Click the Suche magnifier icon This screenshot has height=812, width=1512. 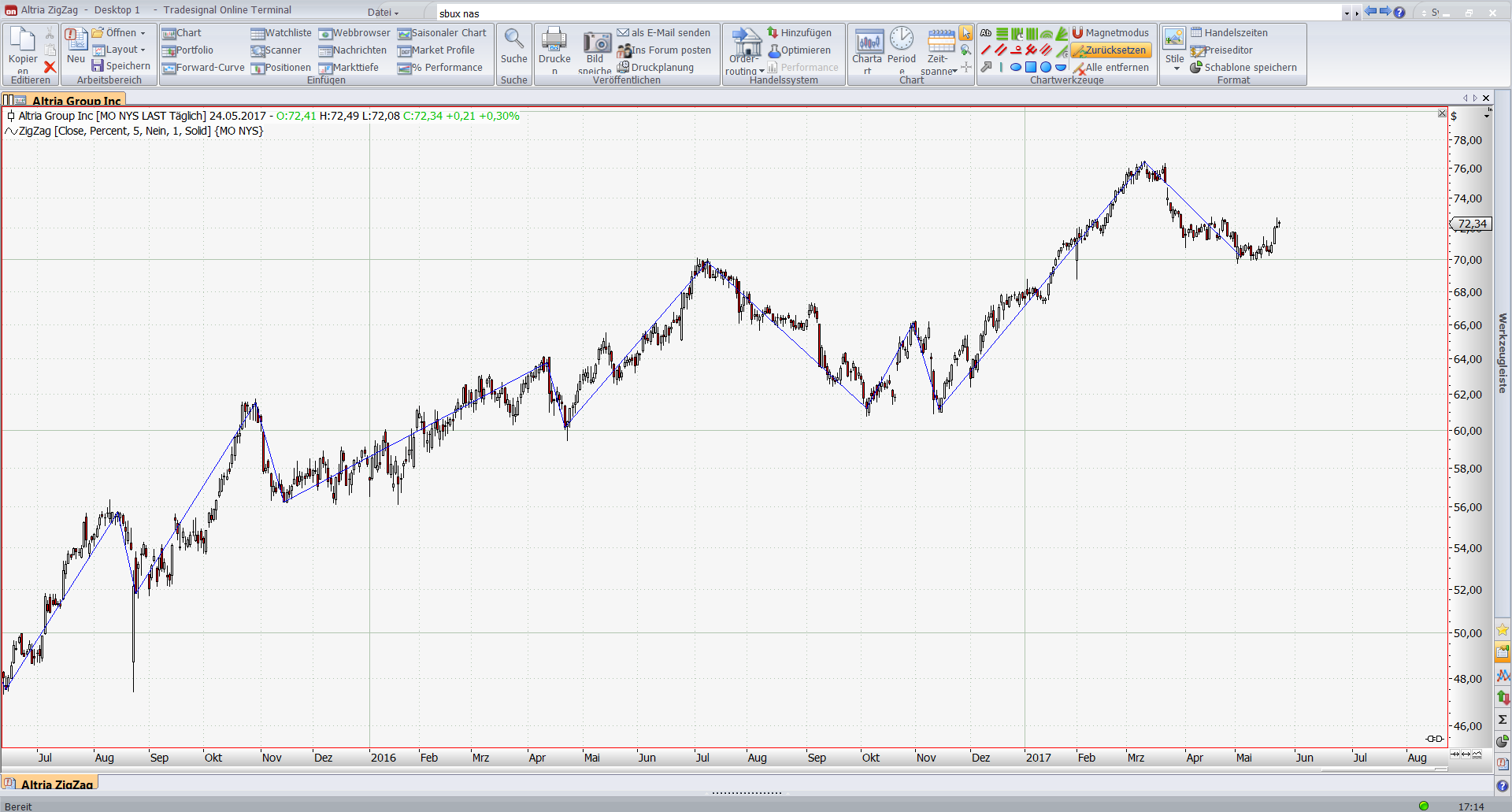point(513,39)
